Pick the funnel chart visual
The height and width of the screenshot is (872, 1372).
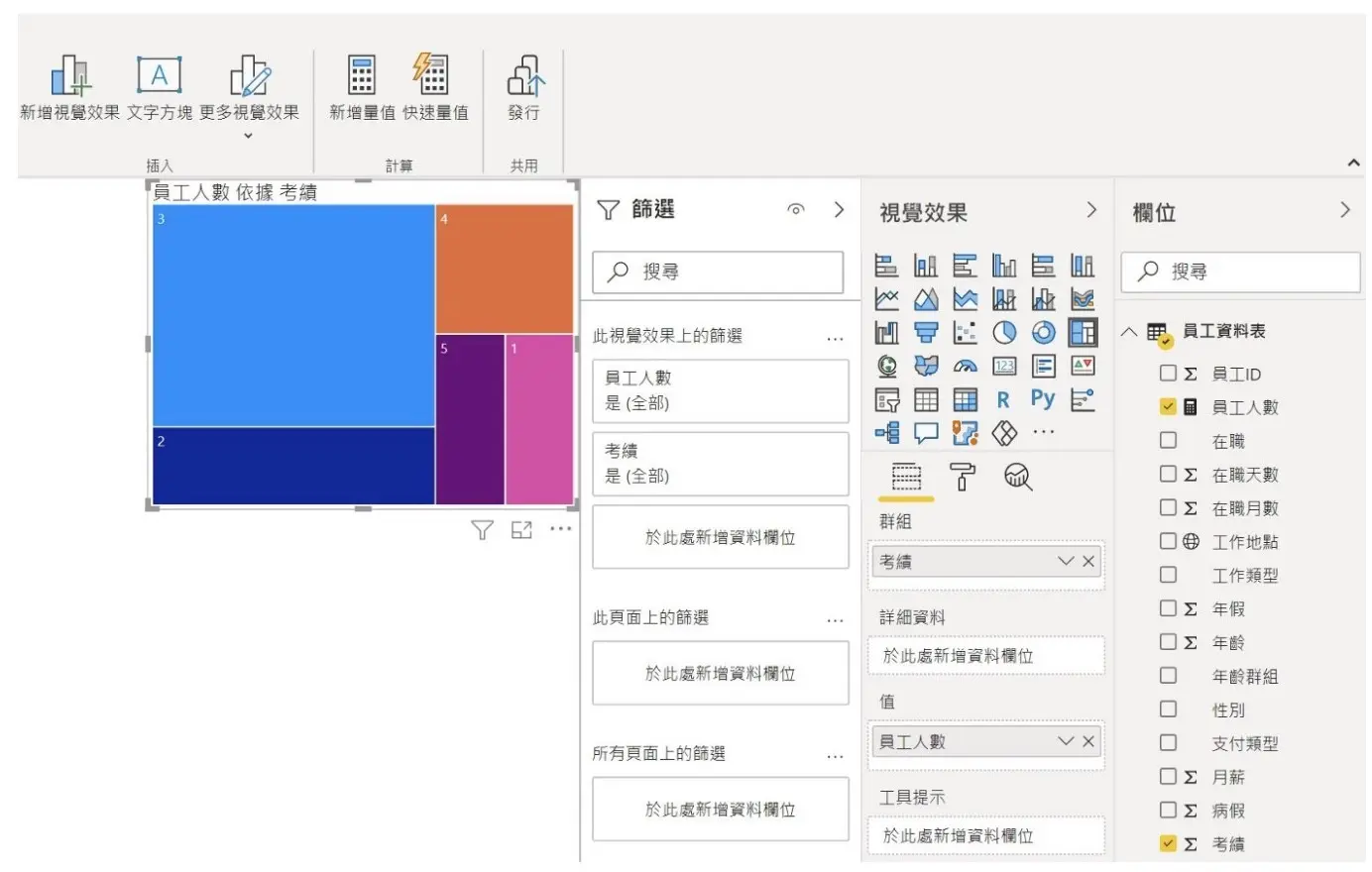(926, 333)
